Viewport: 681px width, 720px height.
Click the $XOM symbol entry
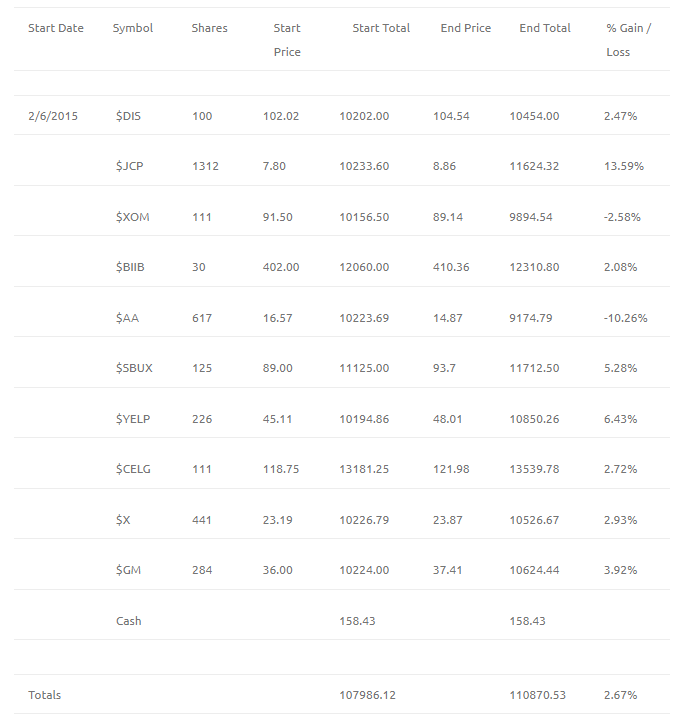pos(133,217)
